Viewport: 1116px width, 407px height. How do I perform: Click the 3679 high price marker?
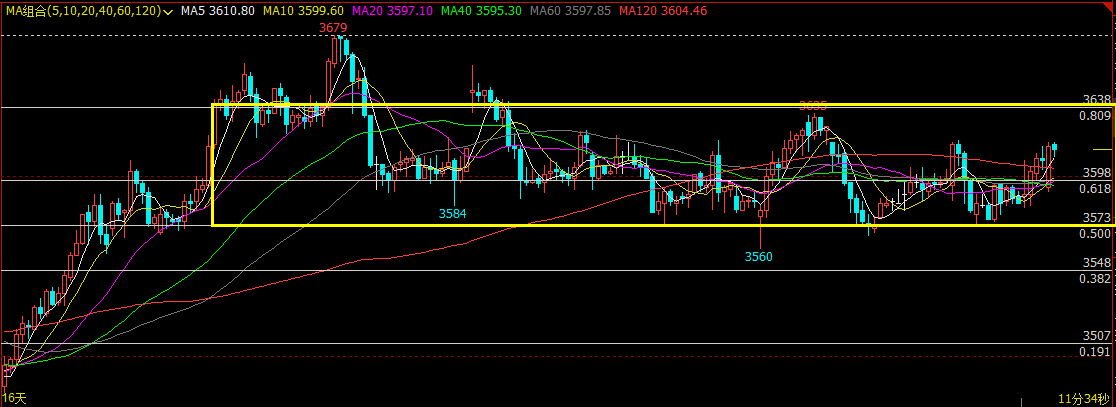click(x=333, y=28)
